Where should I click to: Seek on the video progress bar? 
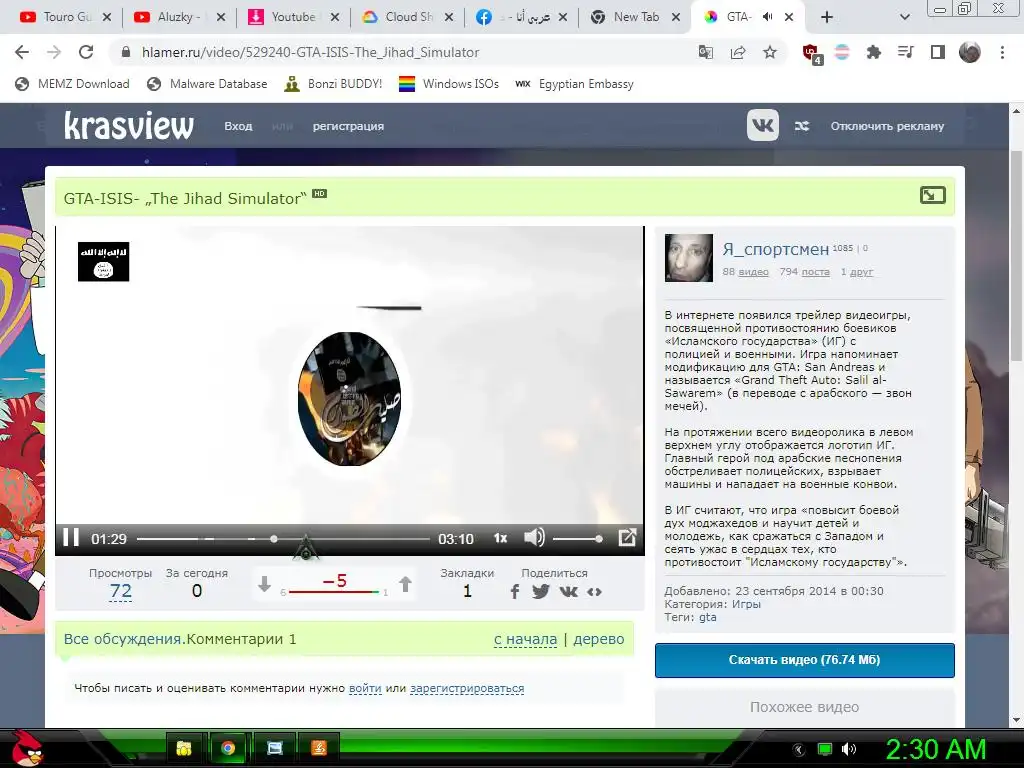283,539
